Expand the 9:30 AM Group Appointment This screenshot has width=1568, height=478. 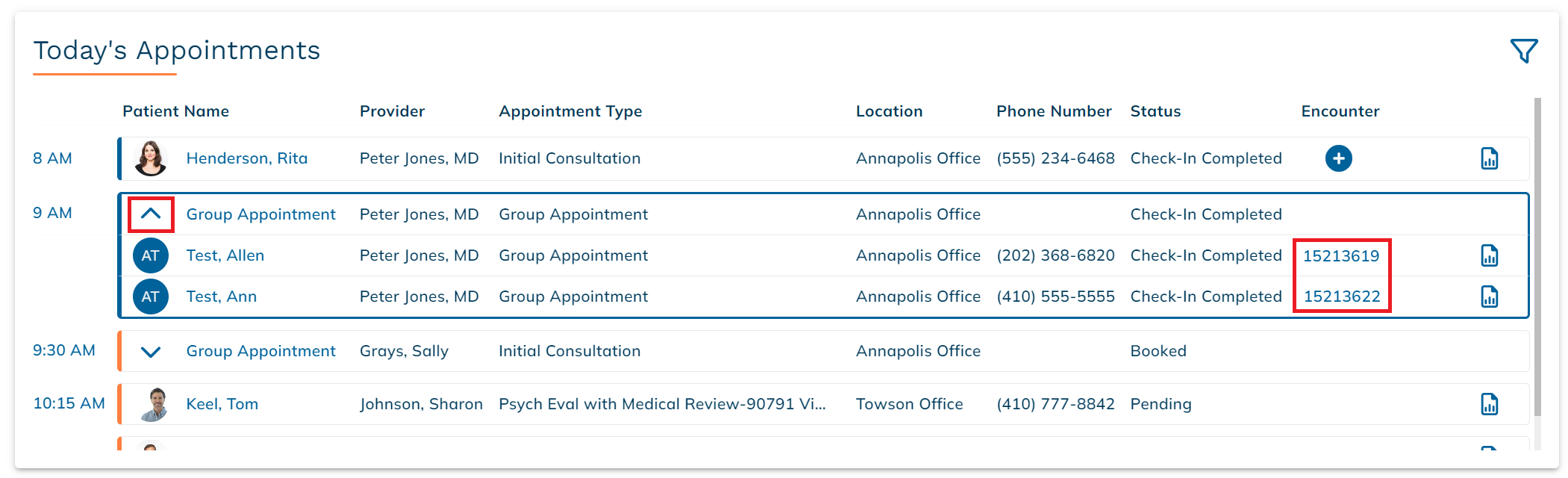[151, 352]
